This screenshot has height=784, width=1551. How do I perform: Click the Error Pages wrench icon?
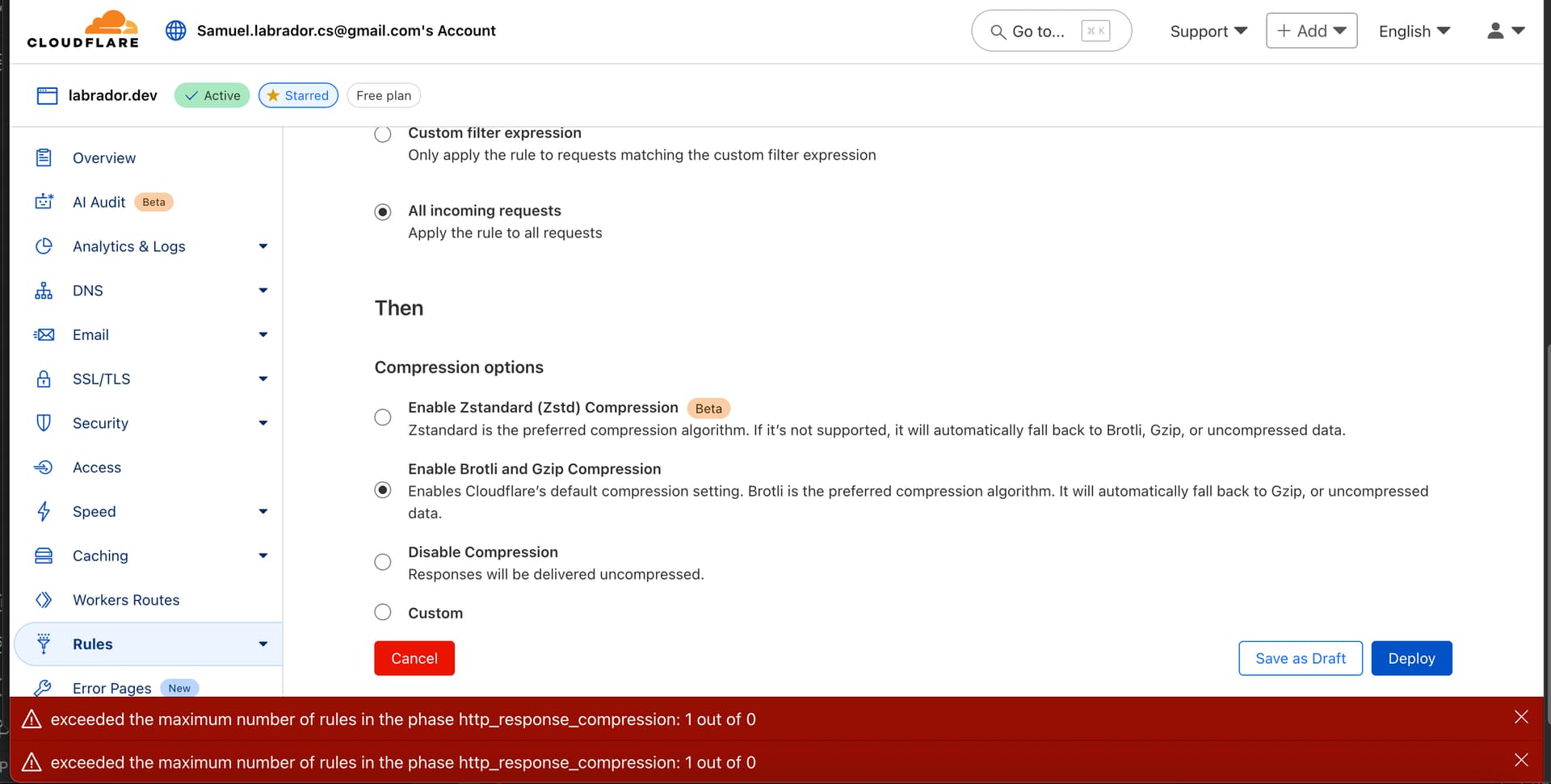tap(44, 687)
